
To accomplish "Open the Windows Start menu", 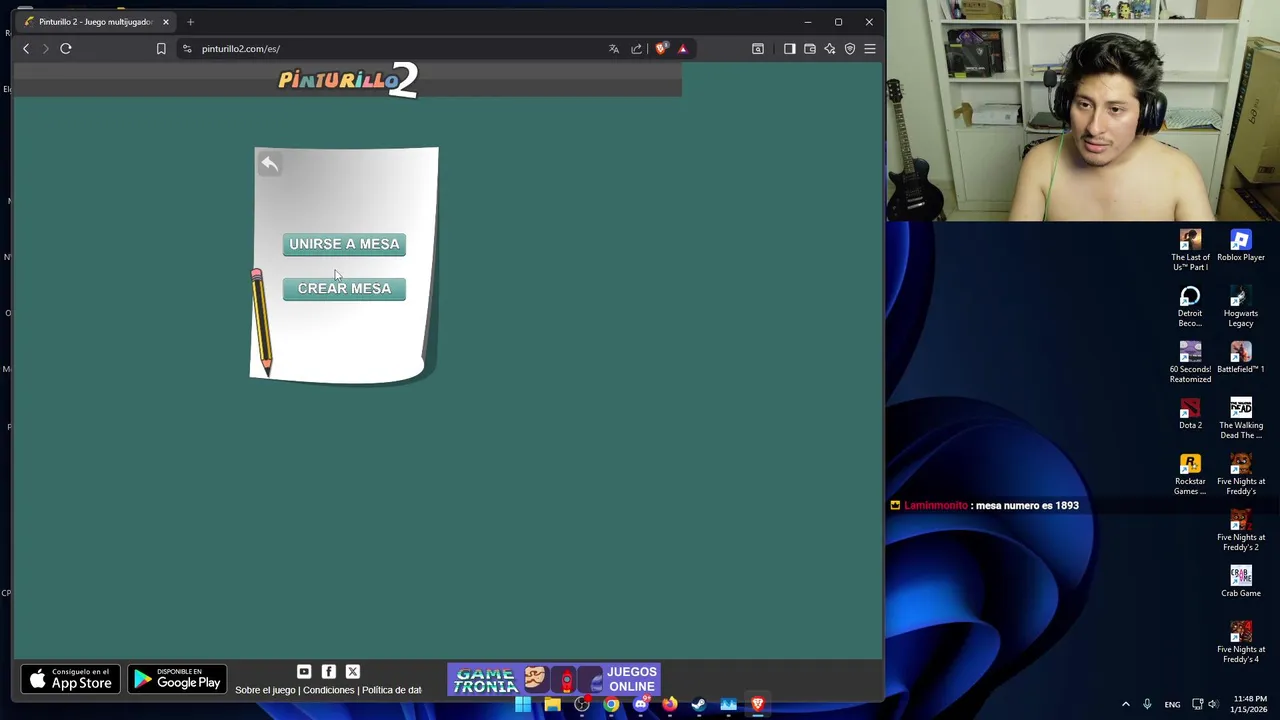I will (523, 705).
